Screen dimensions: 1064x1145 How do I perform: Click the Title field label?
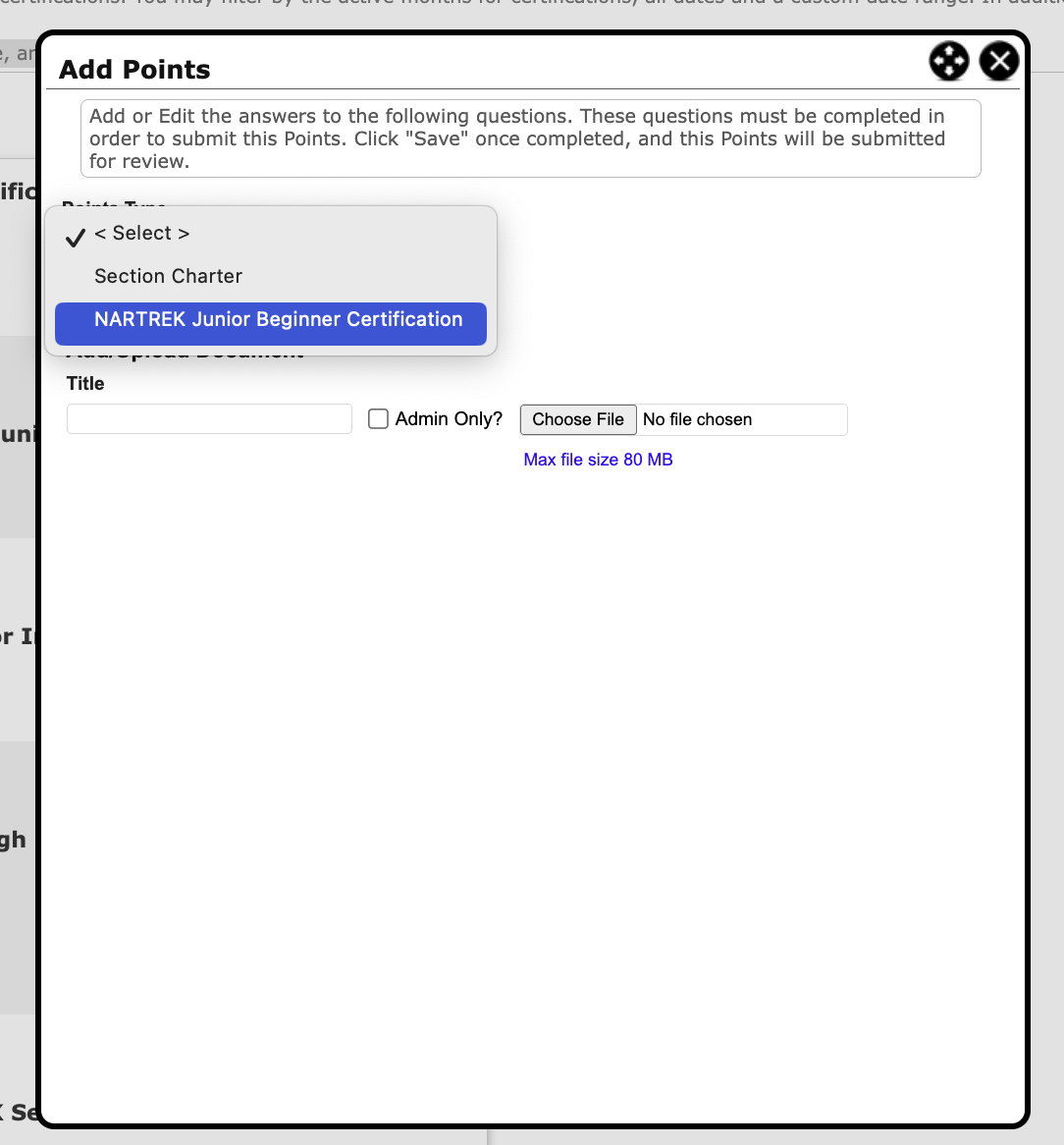point(85,384)
